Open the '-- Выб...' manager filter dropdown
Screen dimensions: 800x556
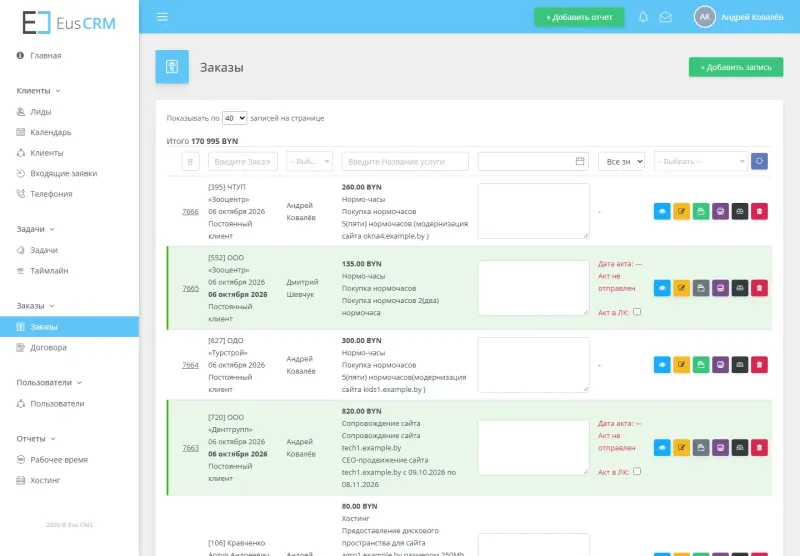tap(310, 161)
